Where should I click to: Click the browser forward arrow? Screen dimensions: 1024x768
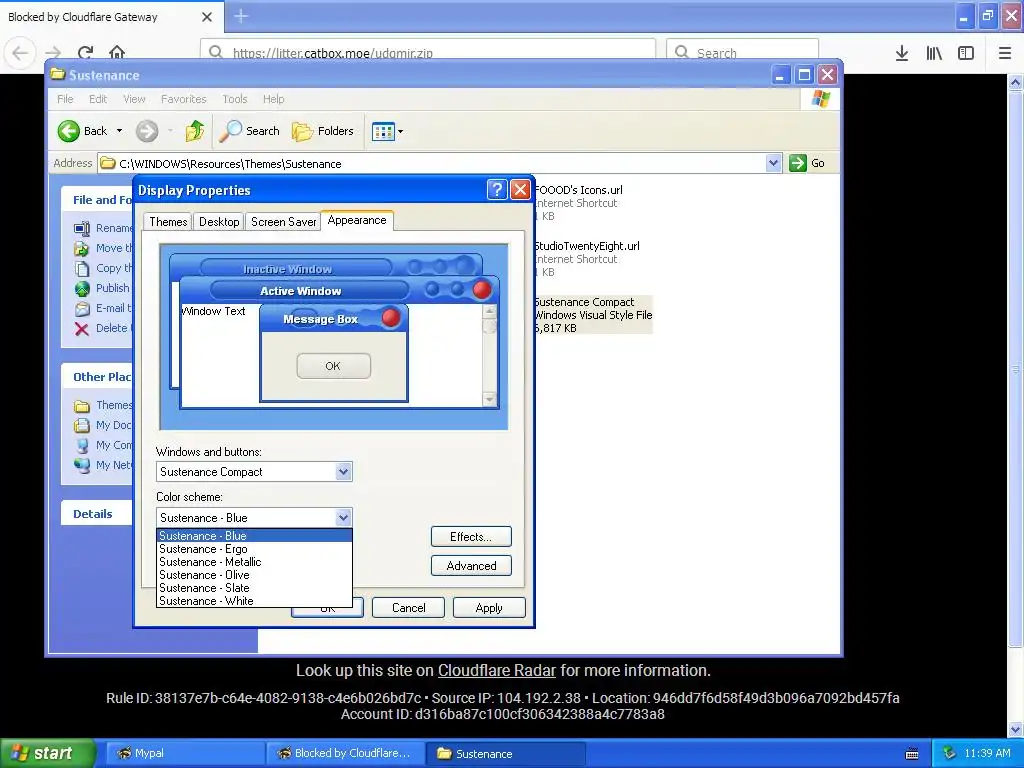[54, 52]
